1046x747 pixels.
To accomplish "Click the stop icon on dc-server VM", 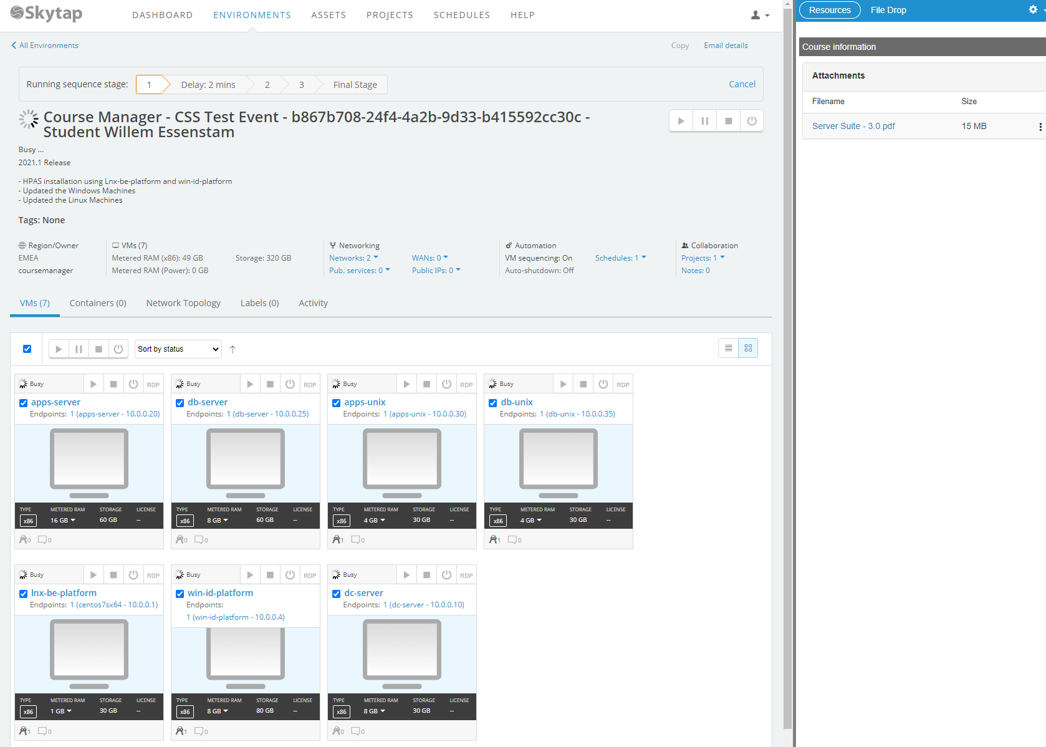I will pos(427,575).
